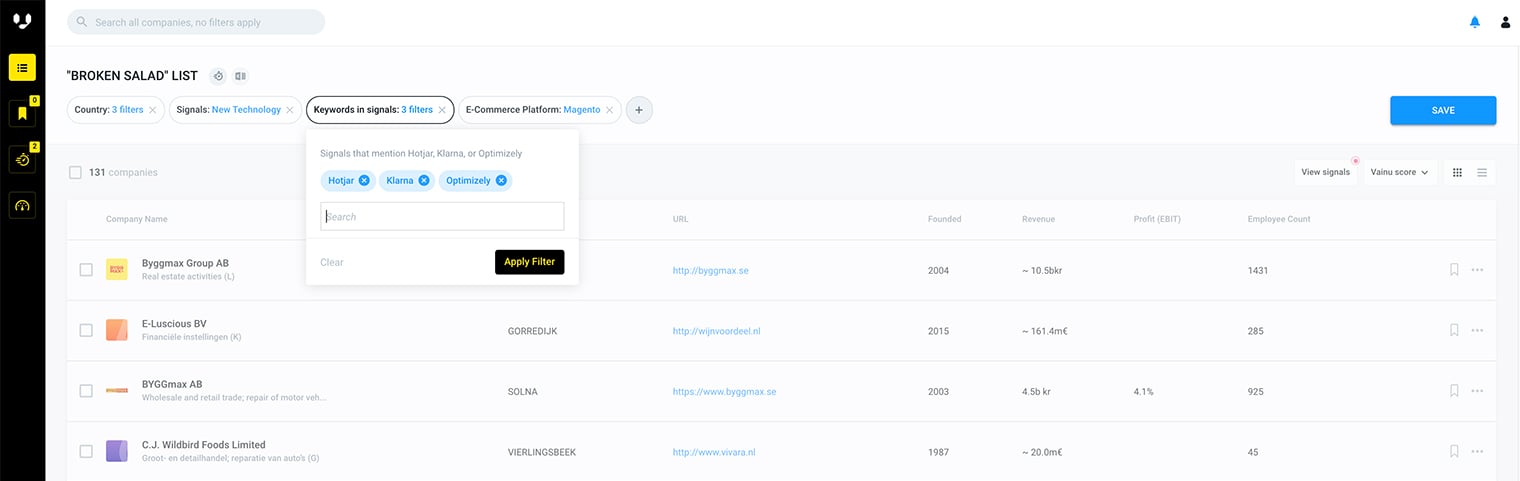Open the user profile icon
Screen dimensions: 1520x481
click(x=1505, y=22)
